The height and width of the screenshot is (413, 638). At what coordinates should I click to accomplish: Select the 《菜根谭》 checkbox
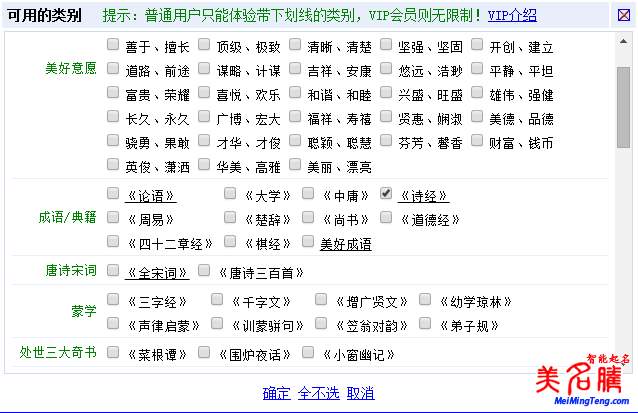pos(113,353)
